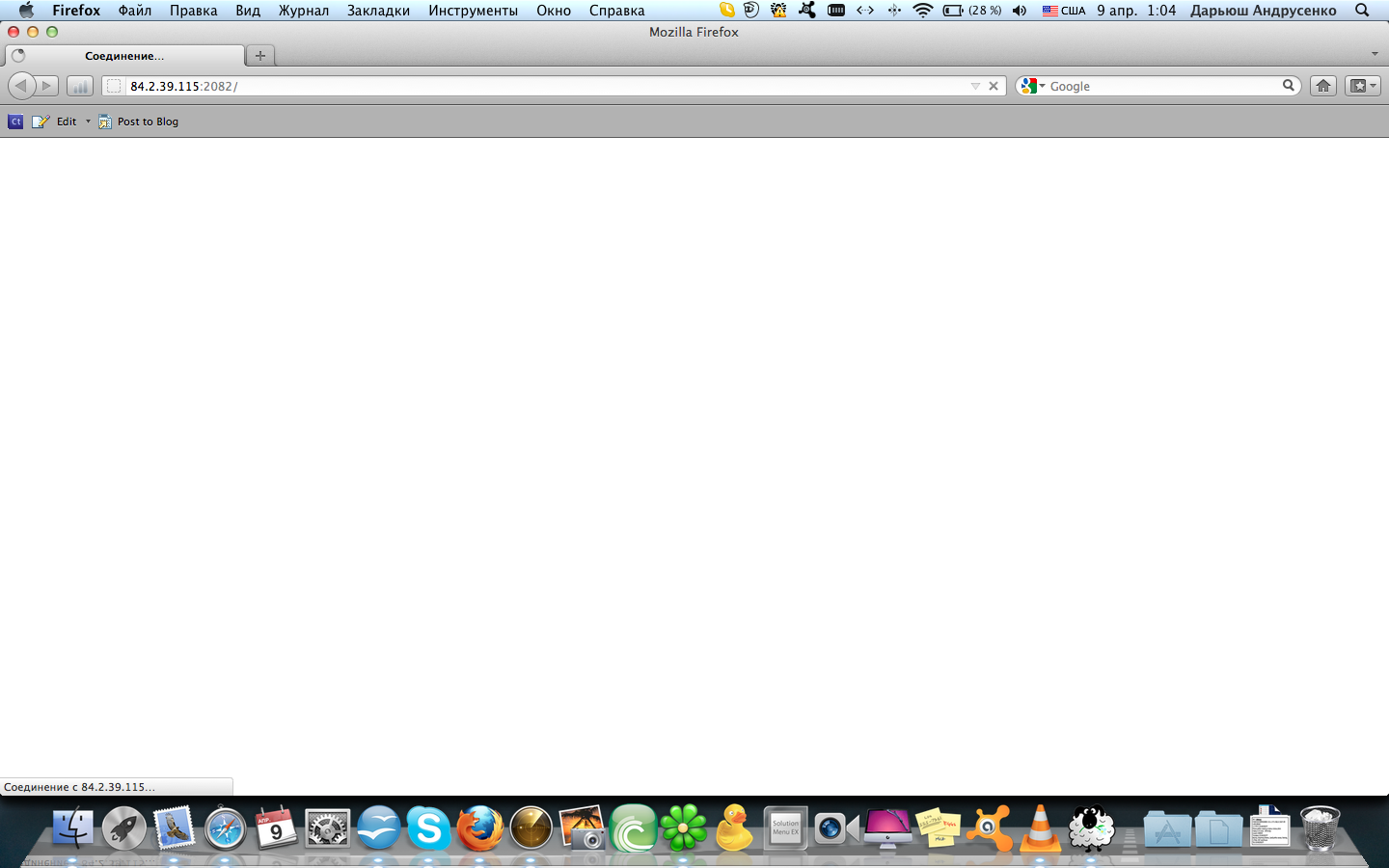Open the Google search engine selector dropdown
Image resolution: width=1389 pixels, height=868 pixels.
1032,86
